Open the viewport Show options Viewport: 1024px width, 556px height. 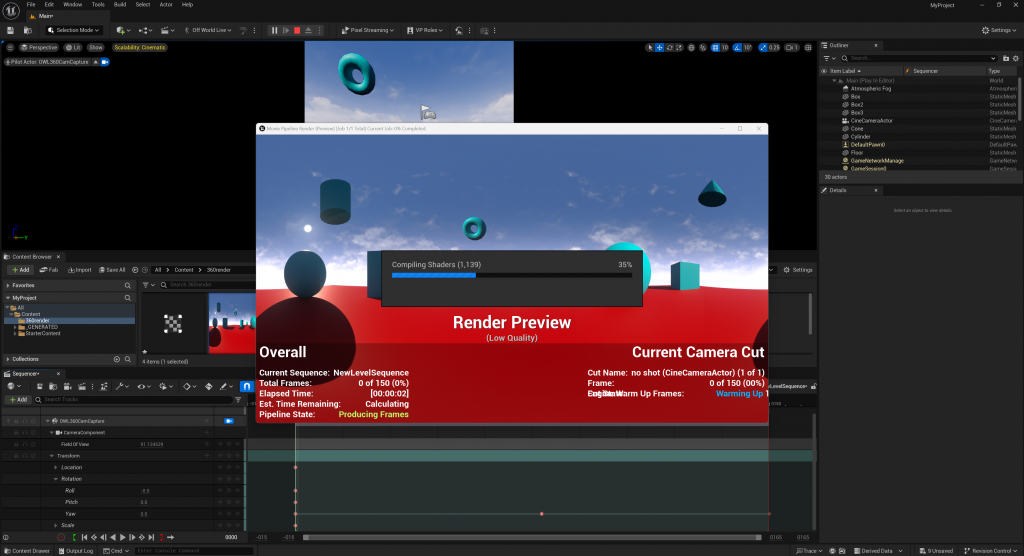[x=96, y=48]
